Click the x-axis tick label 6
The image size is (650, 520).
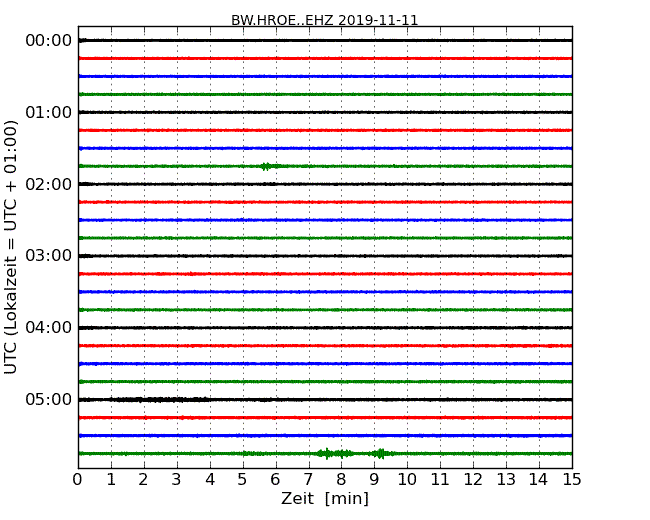(x=275, y=480)
